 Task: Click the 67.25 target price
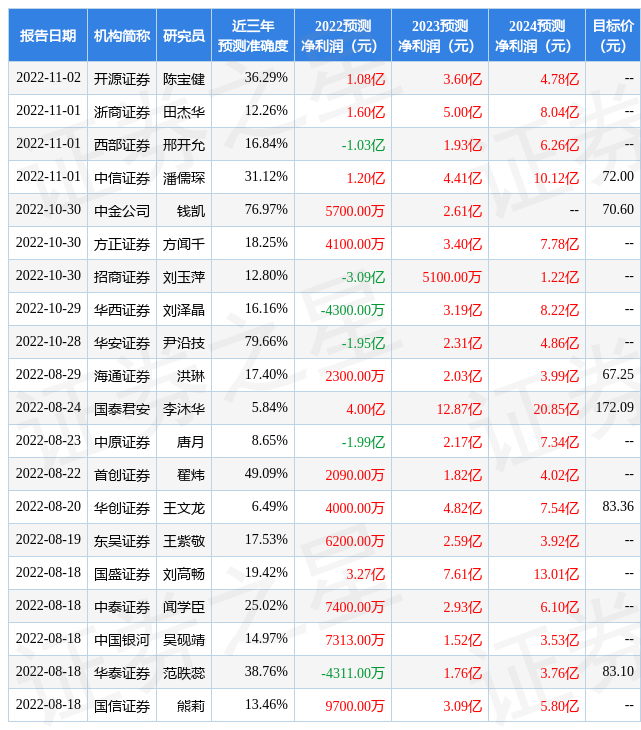[x=618, y=374]
